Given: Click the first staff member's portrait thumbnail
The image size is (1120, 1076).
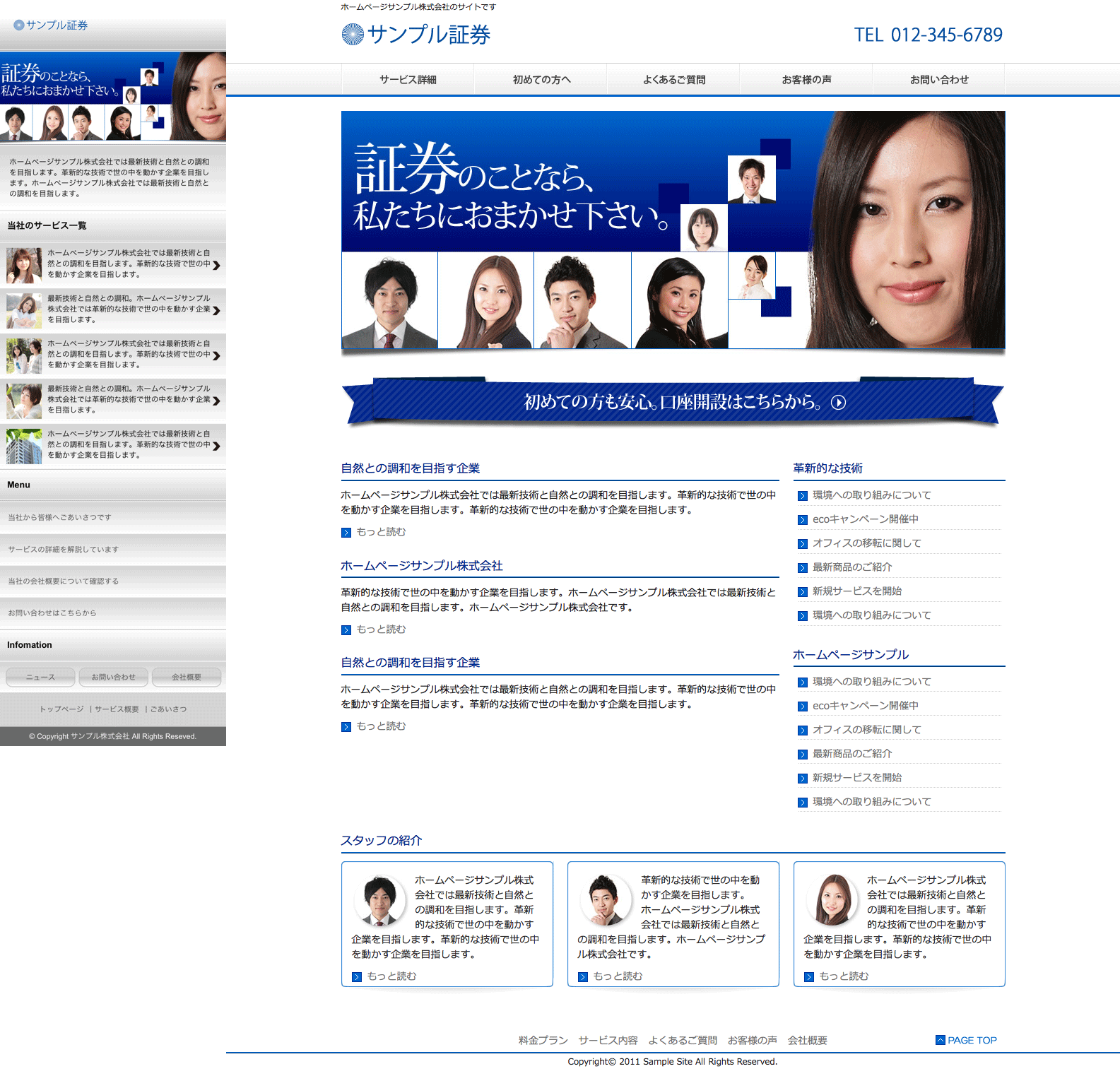Looking at the screenshot, I should pyautogui.click(x=380, y=901).
